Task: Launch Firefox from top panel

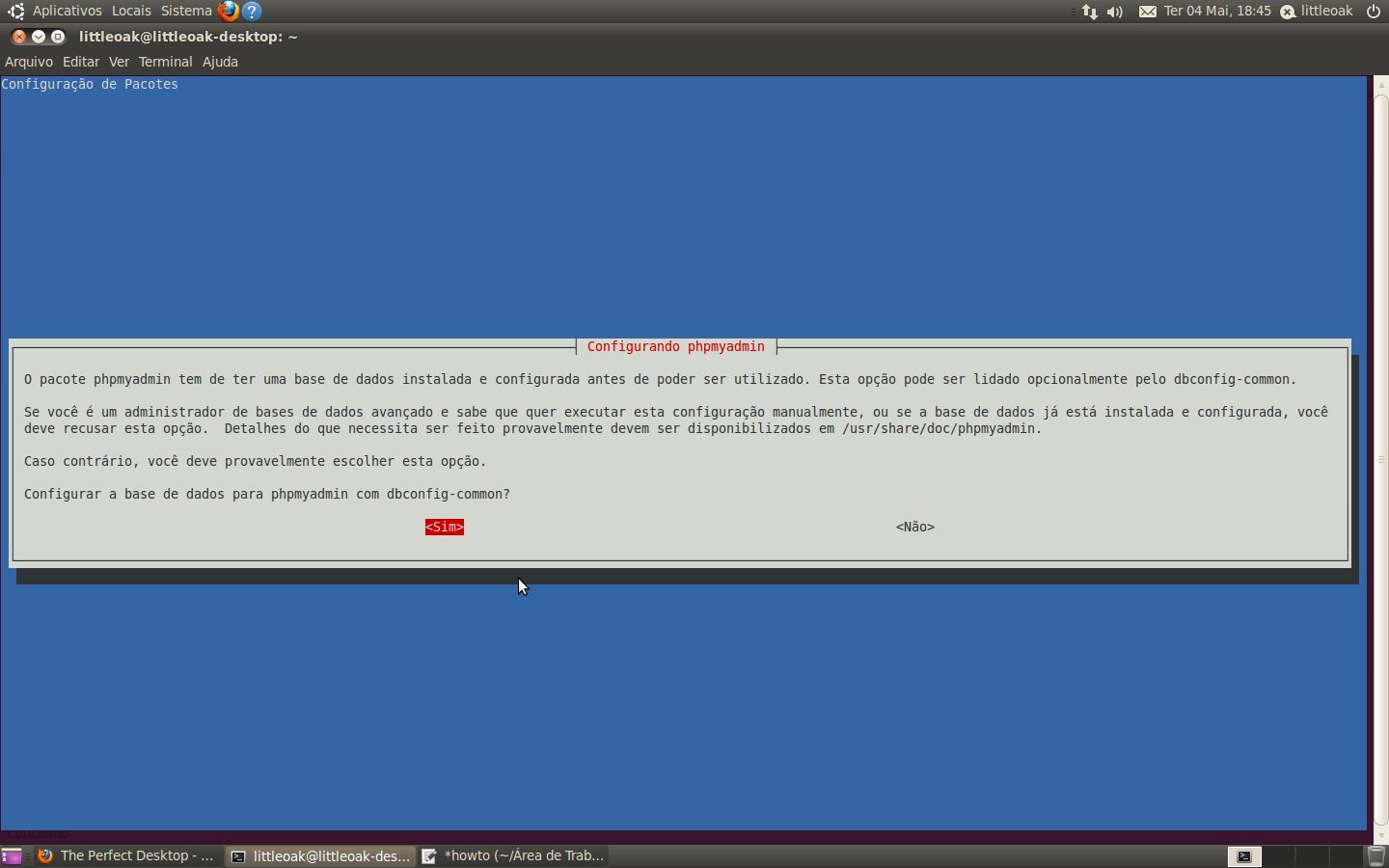Action: 229,11
